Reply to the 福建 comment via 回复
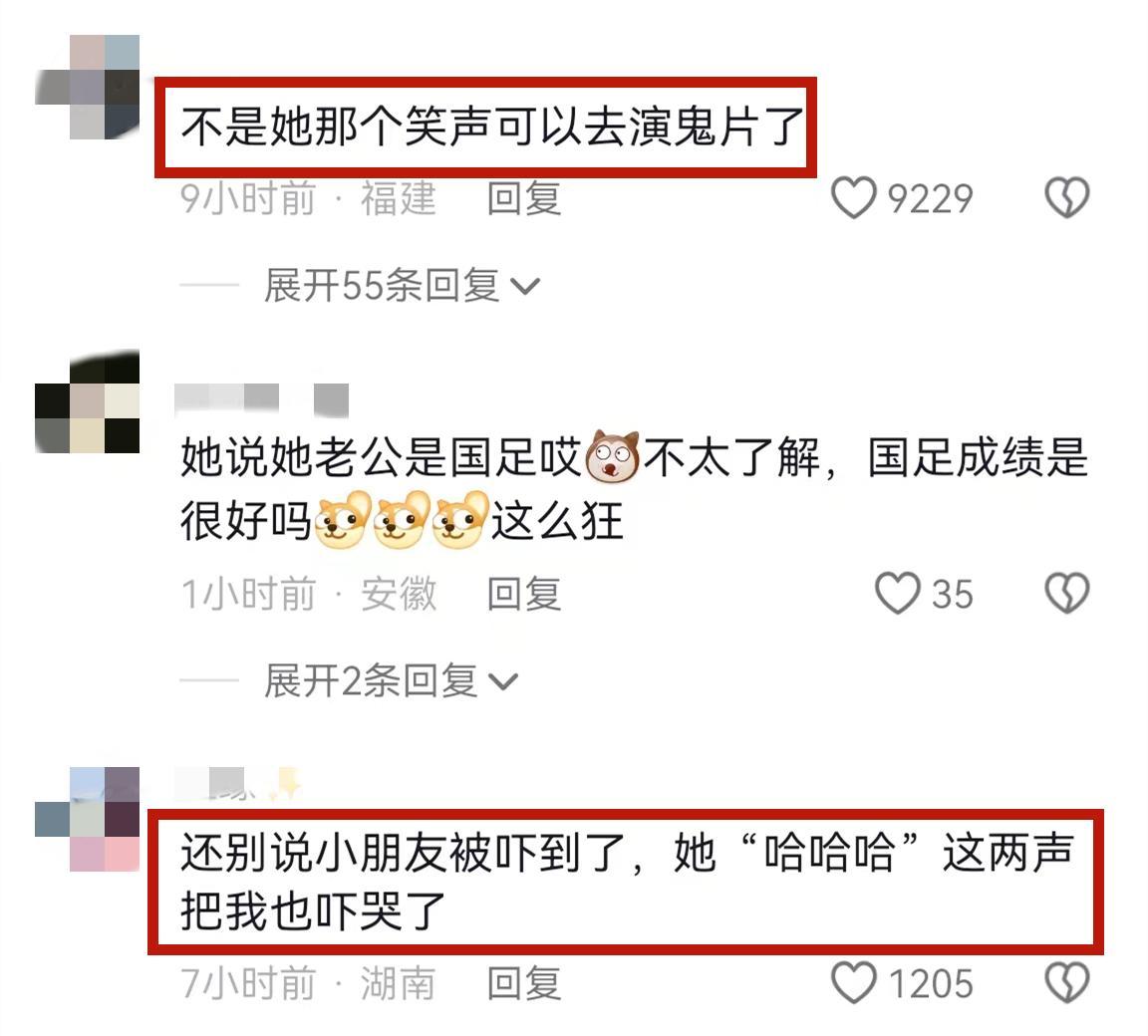Viewport: 1148px width, 1036px height. point(524,198)
